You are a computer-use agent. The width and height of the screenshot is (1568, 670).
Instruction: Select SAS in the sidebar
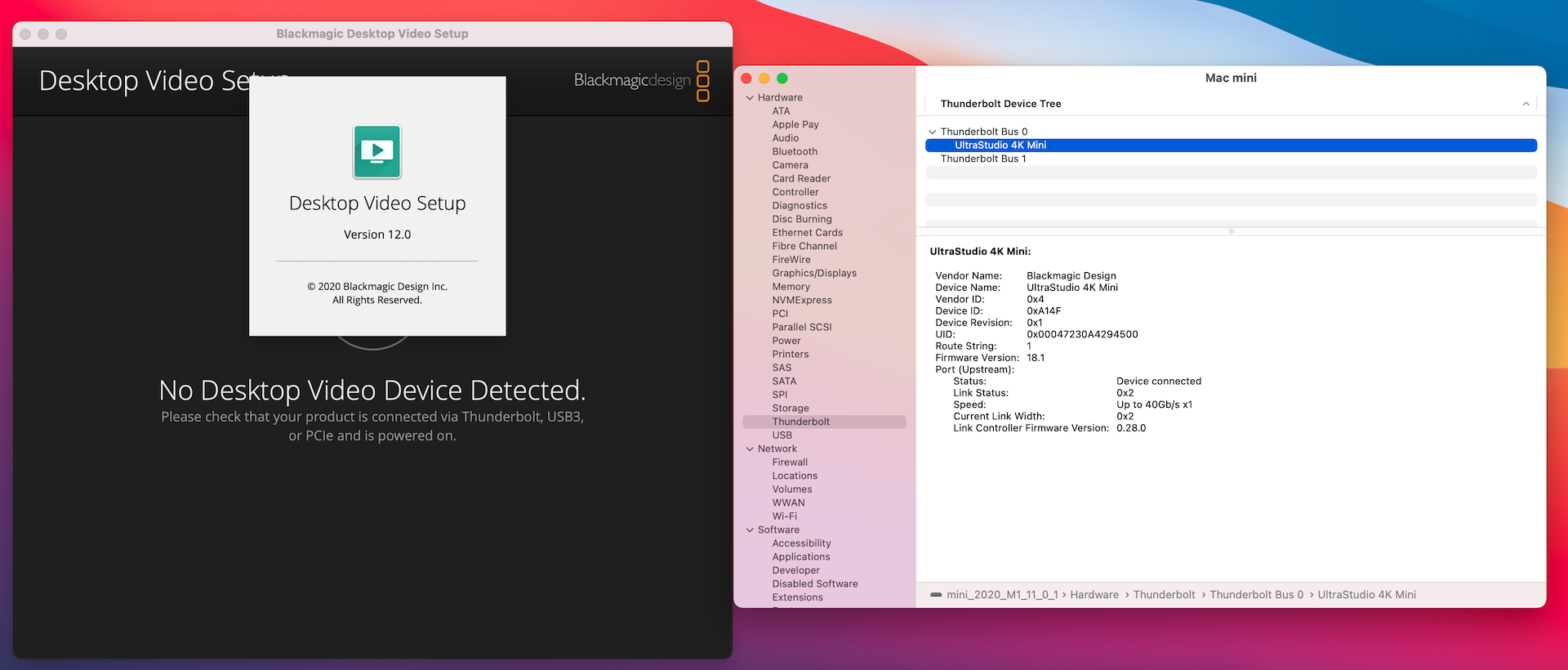pos(782,368)
